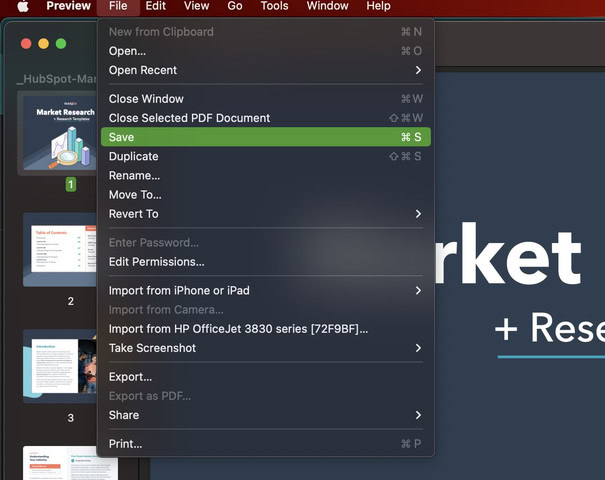This screenshot has width=605, height=480.
Task: Choose the highlighted Save option
Action: click(265, 137)
